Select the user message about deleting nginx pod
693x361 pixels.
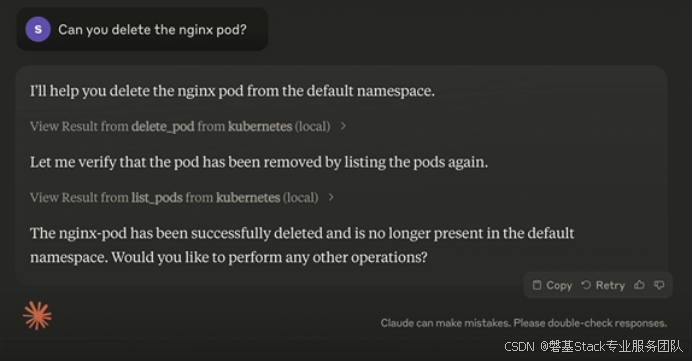pyautogui.click(x=152, y=30)
